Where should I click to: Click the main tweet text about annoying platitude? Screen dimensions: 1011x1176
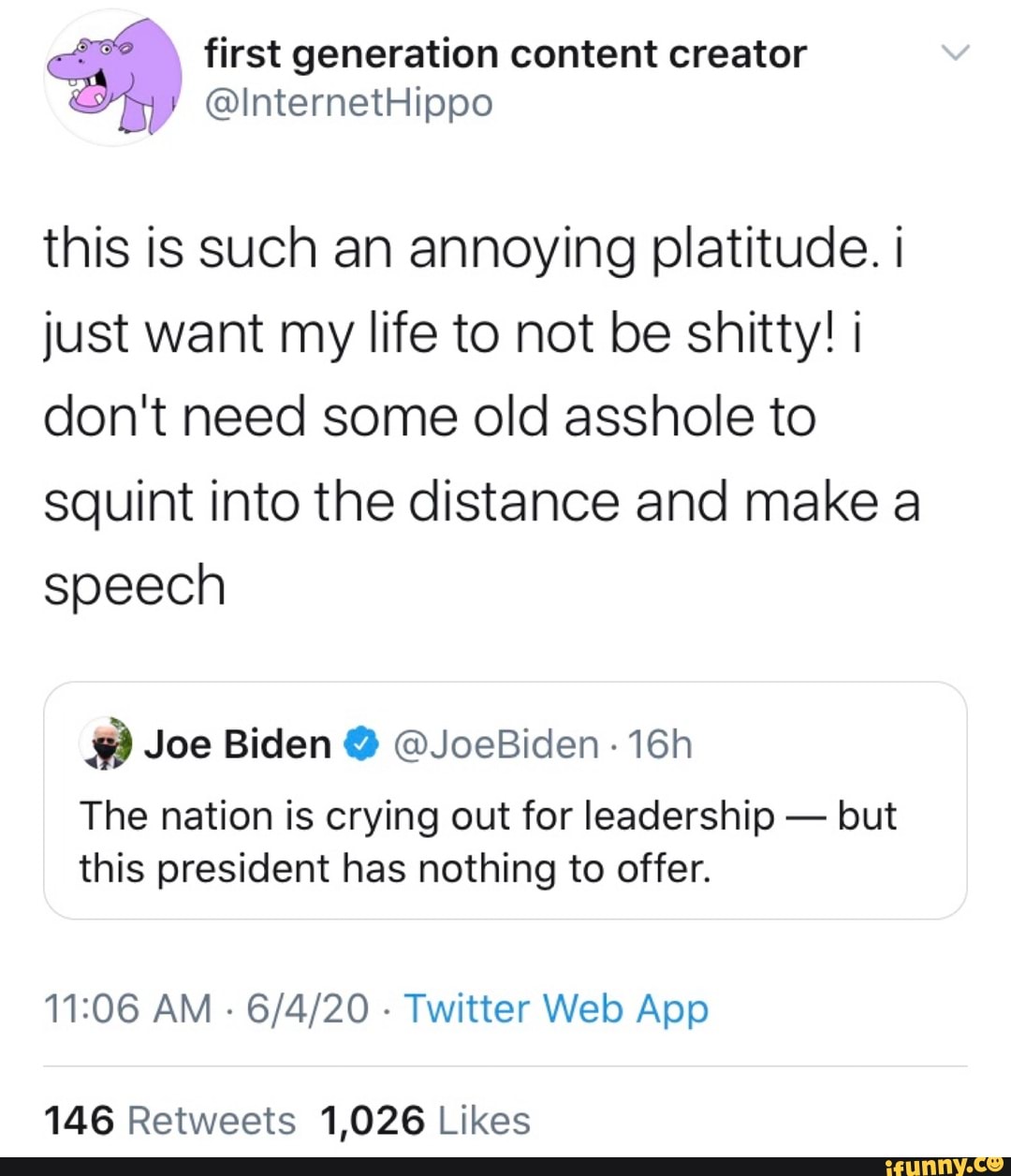click(482, 417)
